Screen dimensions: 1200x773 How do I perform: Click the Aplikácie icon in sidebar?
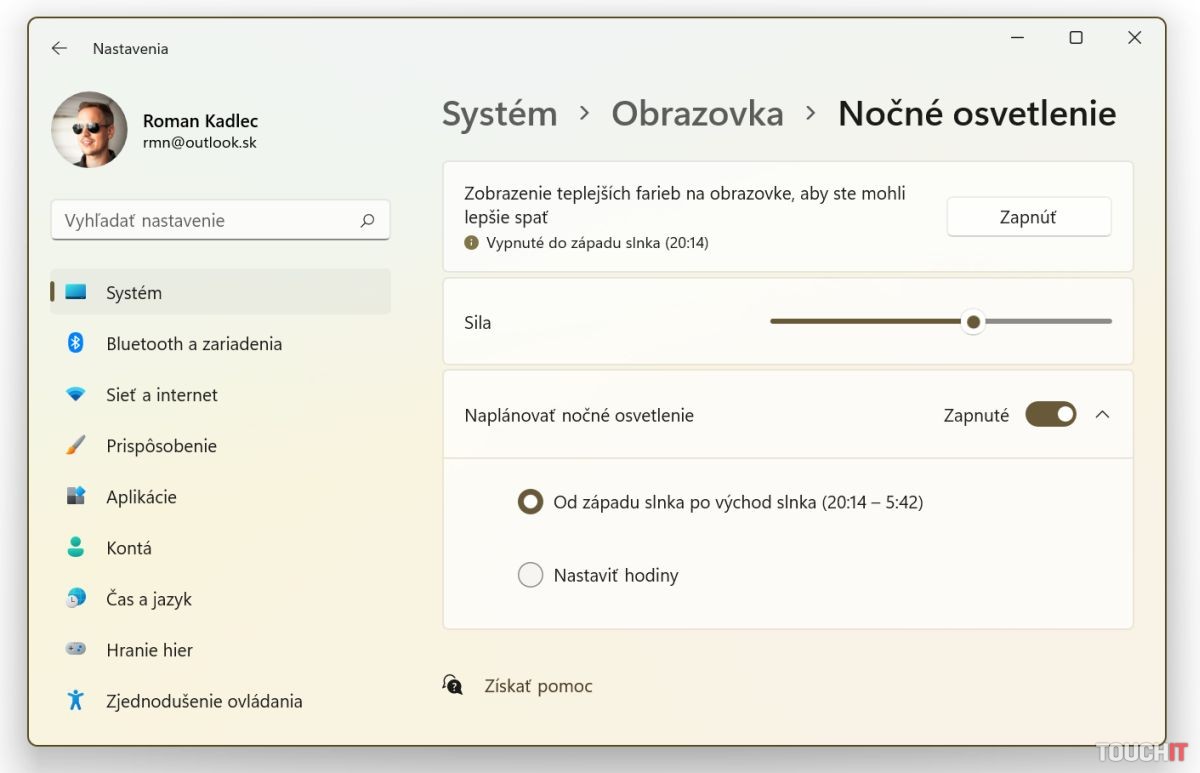(75, 497)
